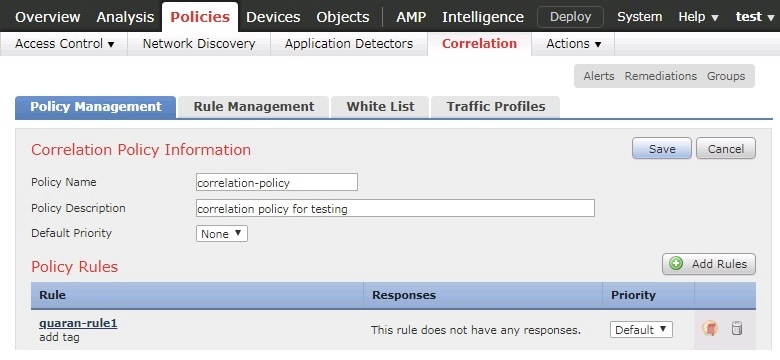Viewport: 780px width, 360px height.
Task: Open the Default Priority dropdown
Action: click(x=222, y=234)
